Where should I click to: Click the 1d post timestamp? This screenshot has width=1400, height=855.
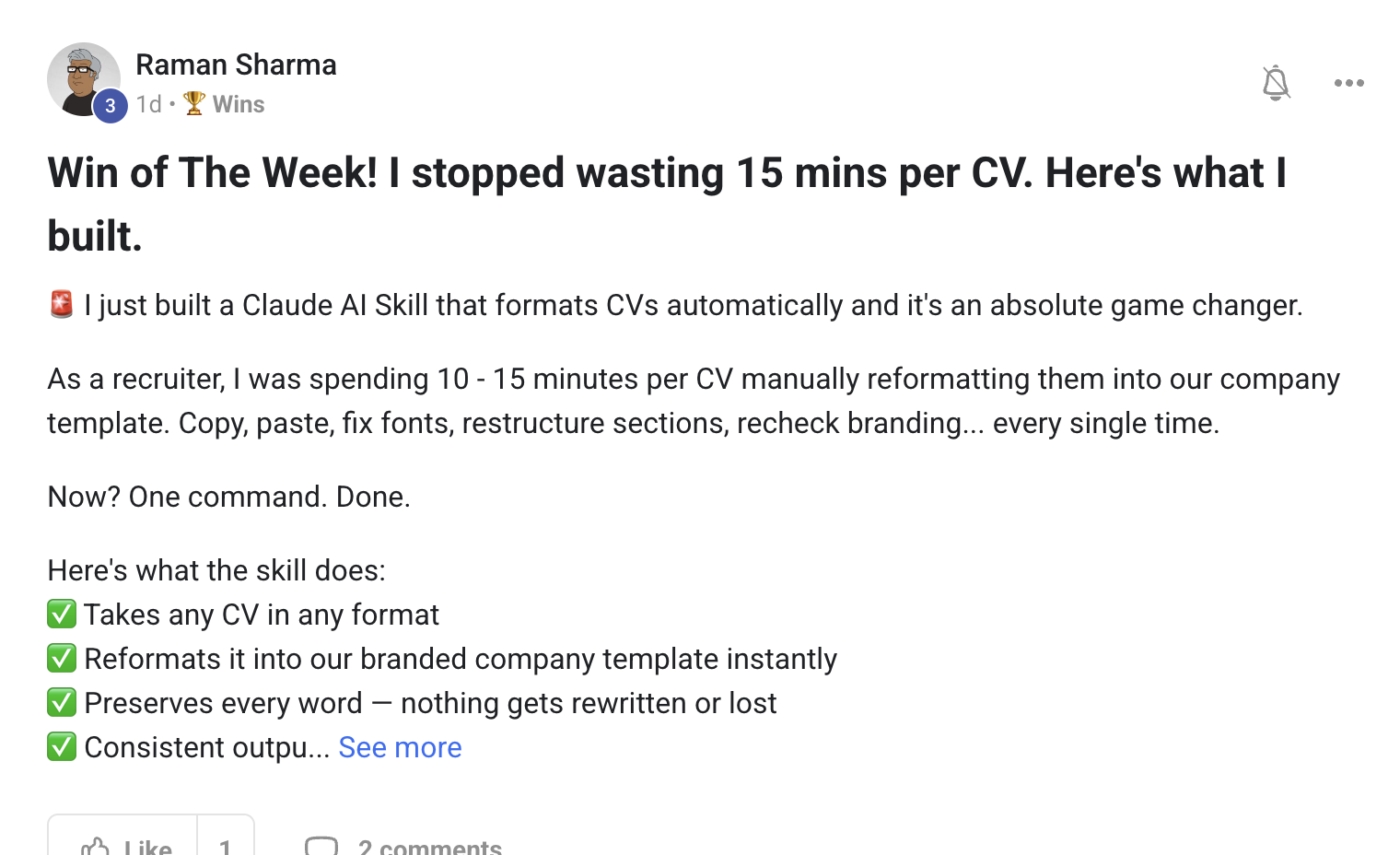148,104
